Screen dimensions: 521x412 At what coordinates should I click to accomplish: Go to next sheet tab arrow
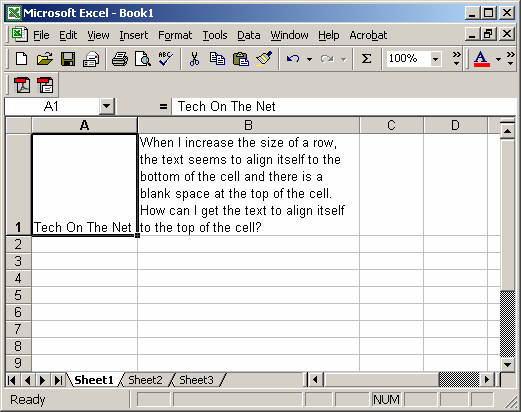[43, 380]
